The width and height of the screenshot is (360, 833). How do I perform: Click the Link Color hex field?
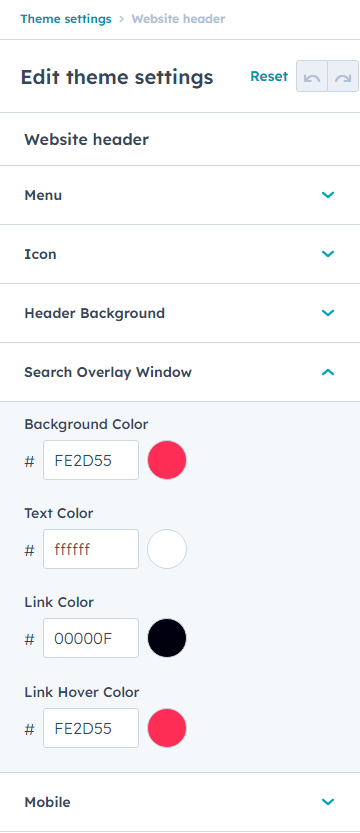point(91,638)
